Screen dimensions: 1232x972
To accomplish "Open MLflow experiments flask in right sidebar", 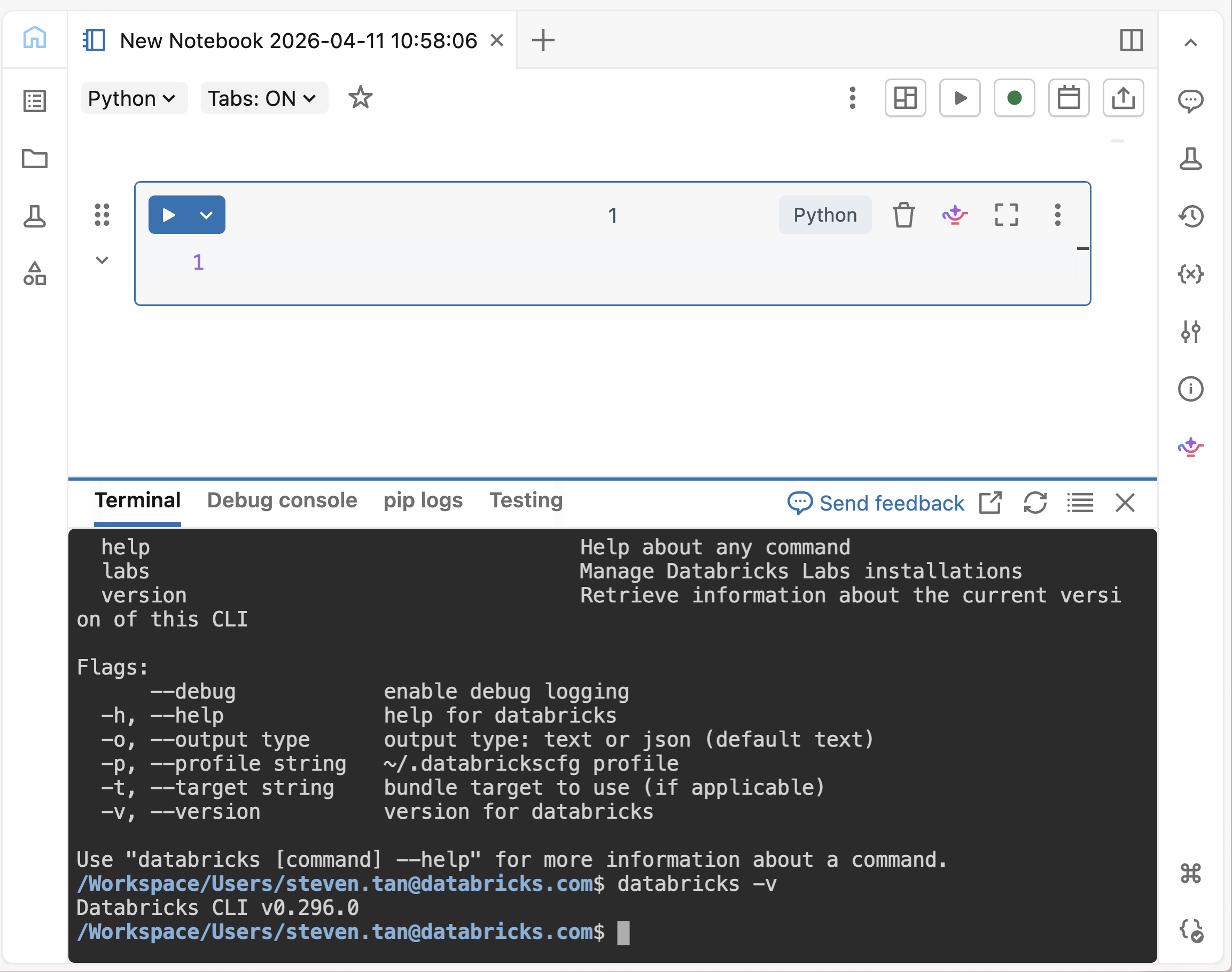I will (x=1190, y=159).
